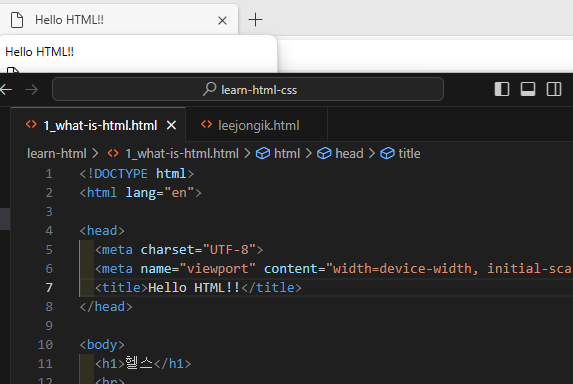573x384 pixels.
Task: Click HTML file icon in breadcrumb
Action: (x=113, y=153)
